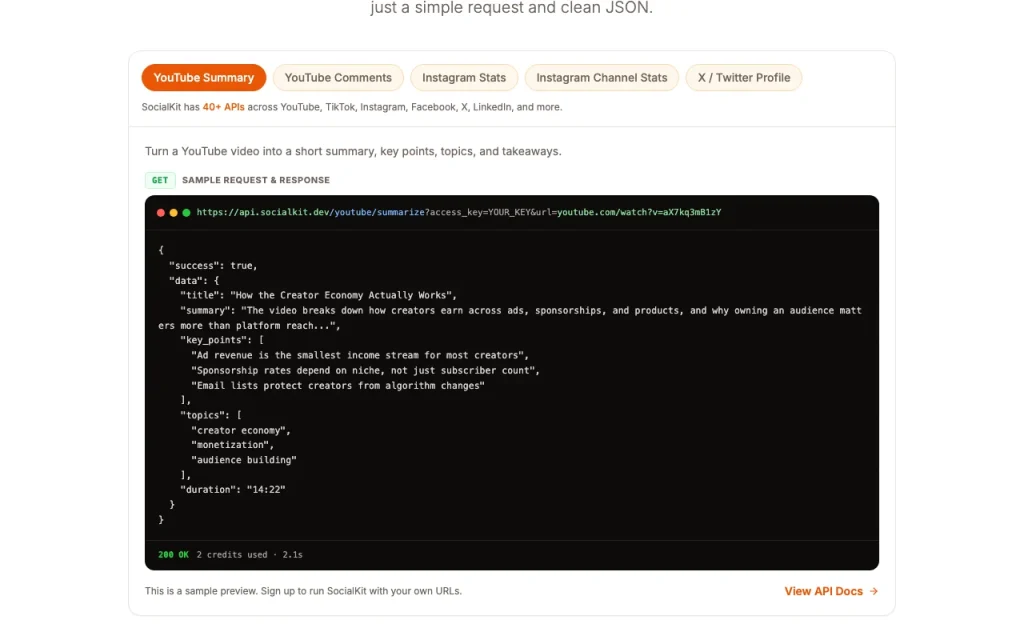Click the "Email lists protect creators" line
This screenshot has height=640, width=1024.
pyautogui.click(x=338, y=385)
